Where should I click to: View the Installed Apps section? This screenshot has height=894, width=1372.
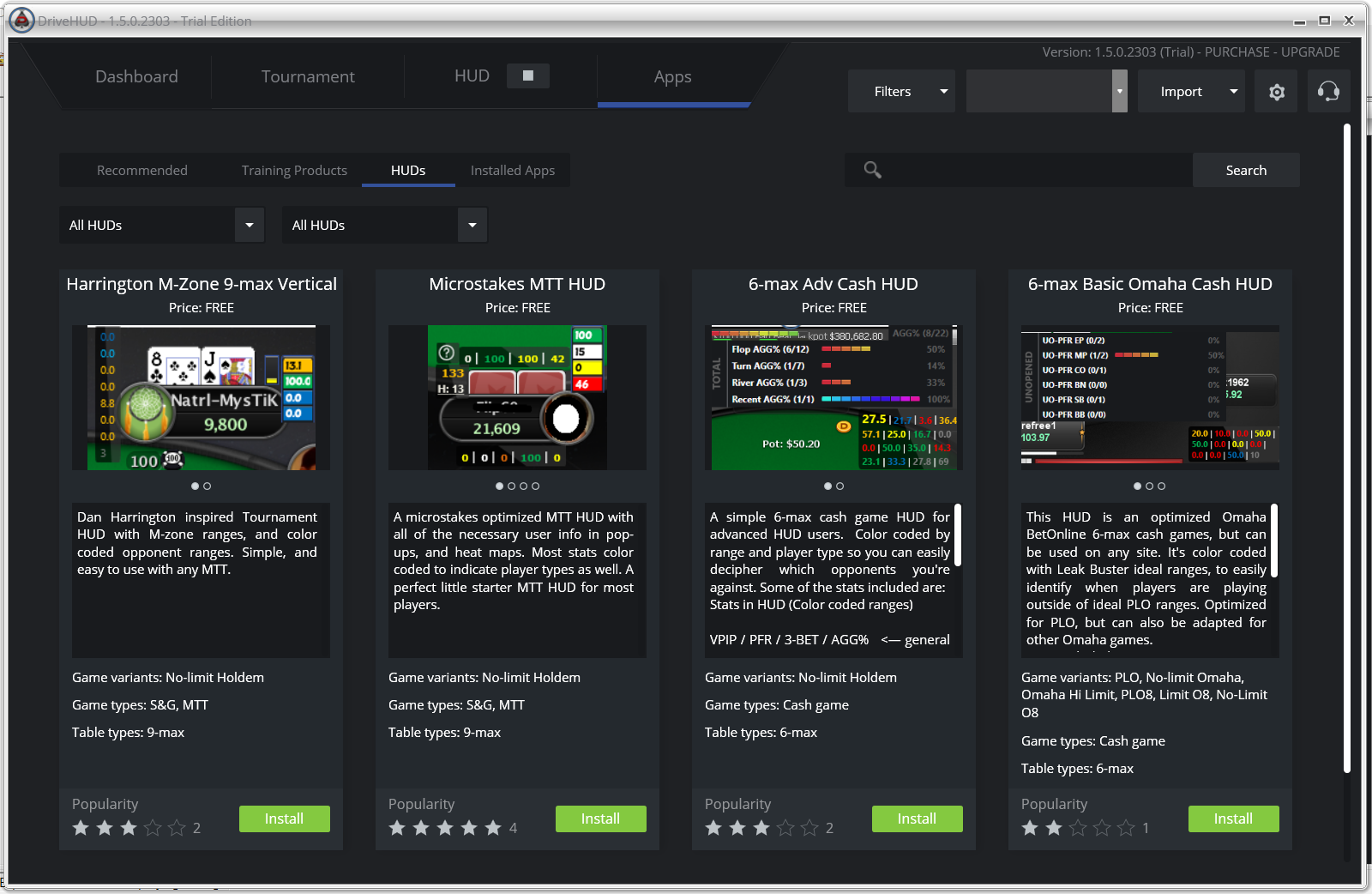pyautogui.click(x=513, y=170)
